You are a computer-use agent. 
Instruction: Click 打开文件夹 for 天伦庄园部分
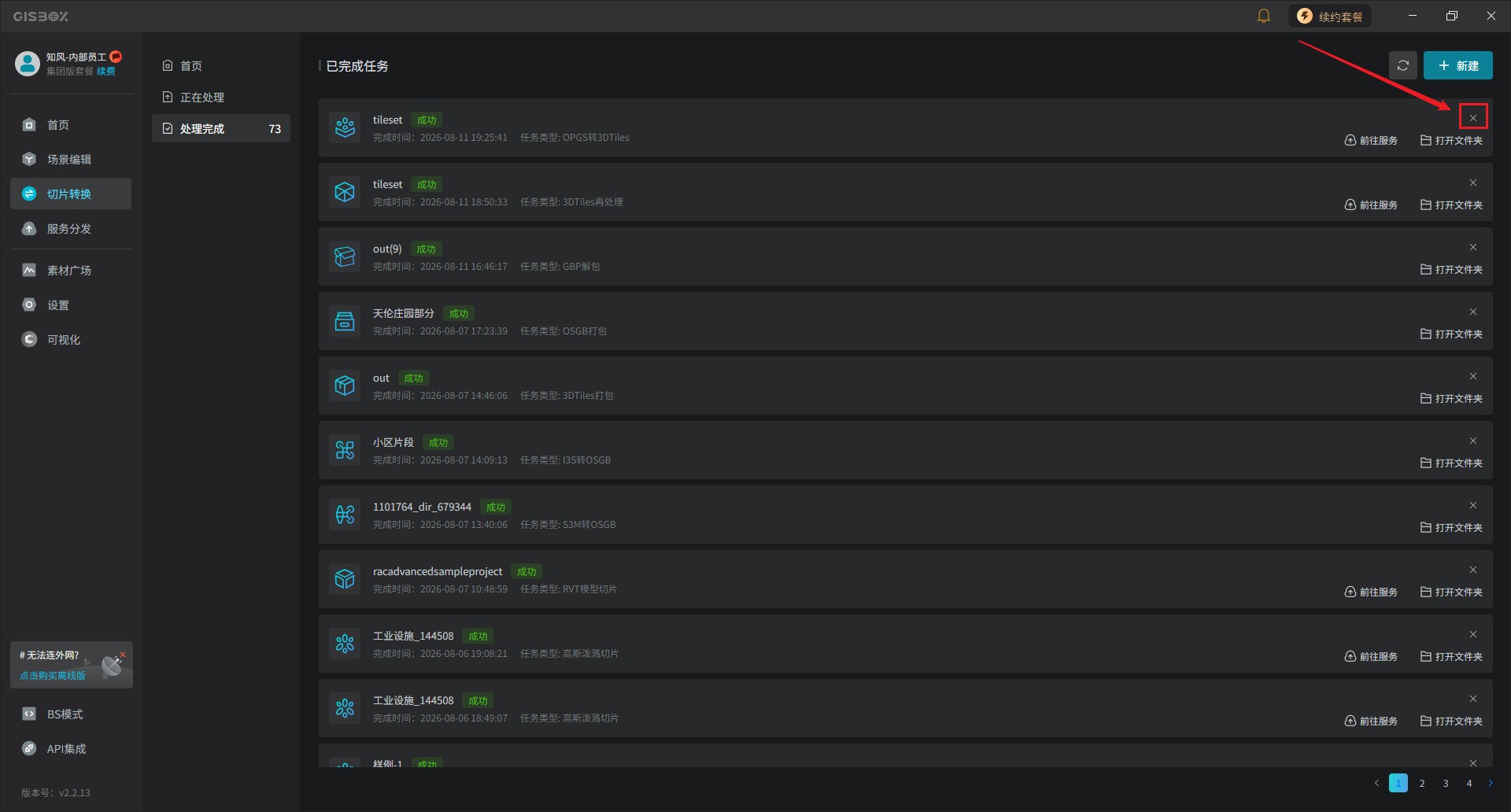click(x=1451, y=334)
